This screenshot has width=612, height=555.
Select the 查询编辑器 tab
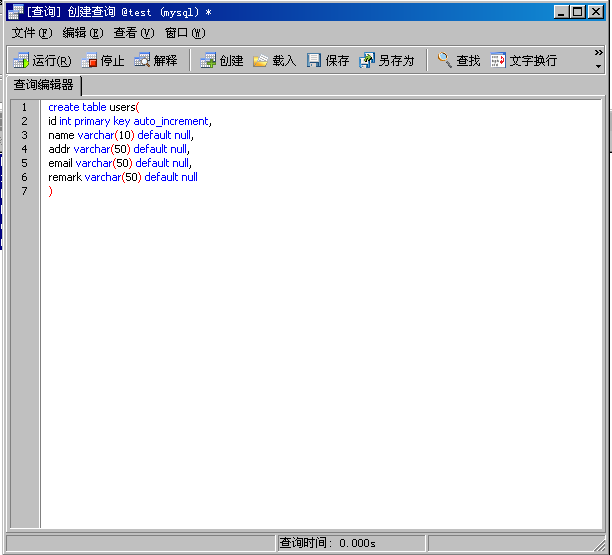(44, 85)
